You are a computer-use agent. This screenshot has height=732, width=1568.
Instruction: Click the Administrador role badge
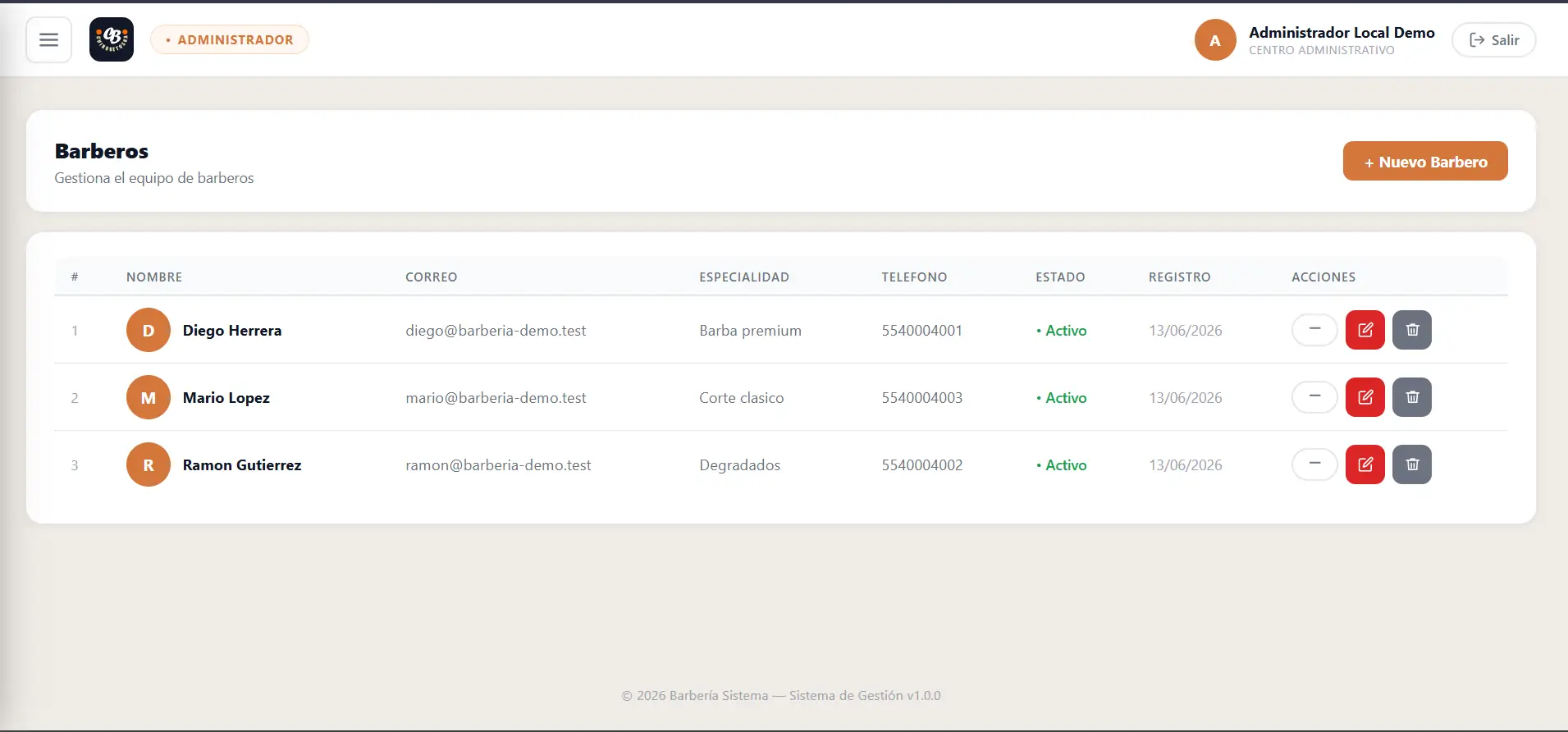(230, 39)
